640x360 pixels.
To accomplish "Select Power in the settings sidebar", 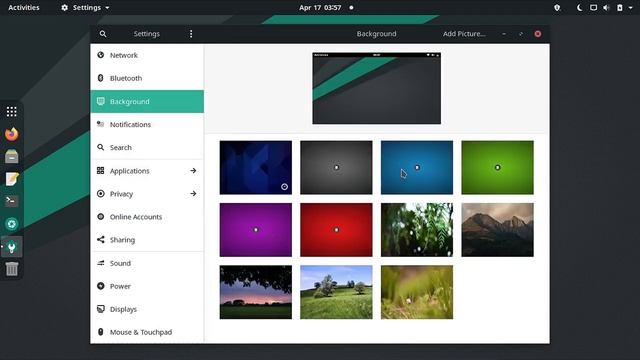I will (147, 286).
